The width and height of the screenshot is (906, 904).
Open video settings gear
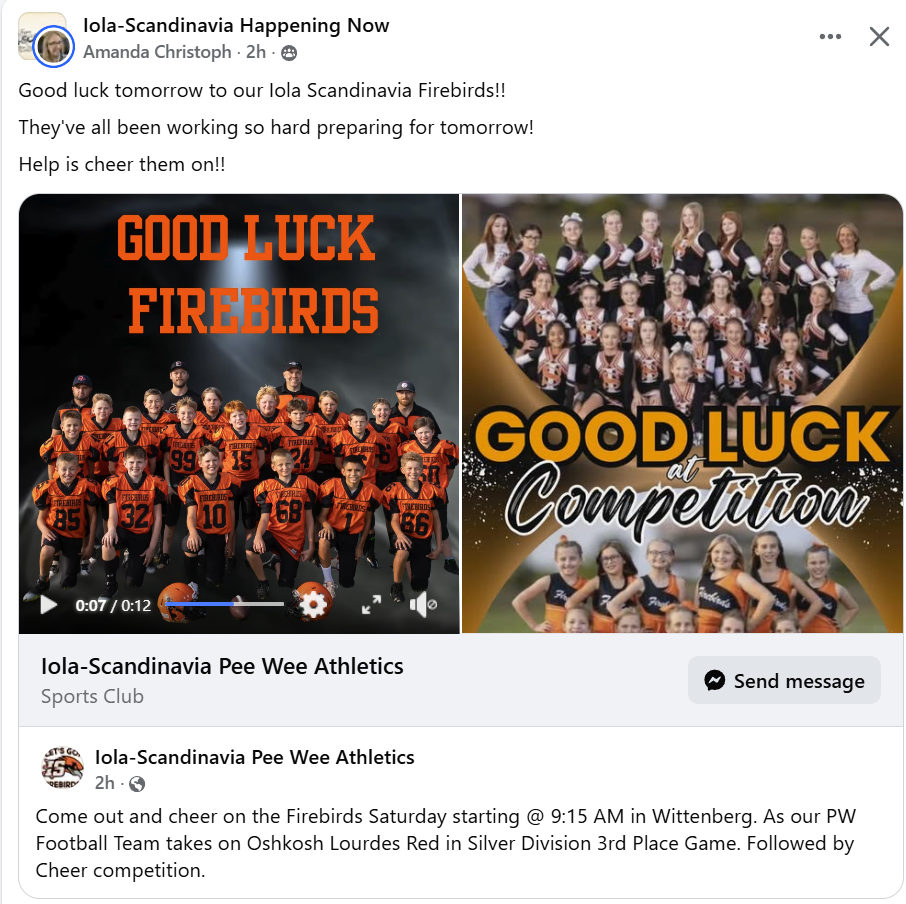click(x=313, y=604)
